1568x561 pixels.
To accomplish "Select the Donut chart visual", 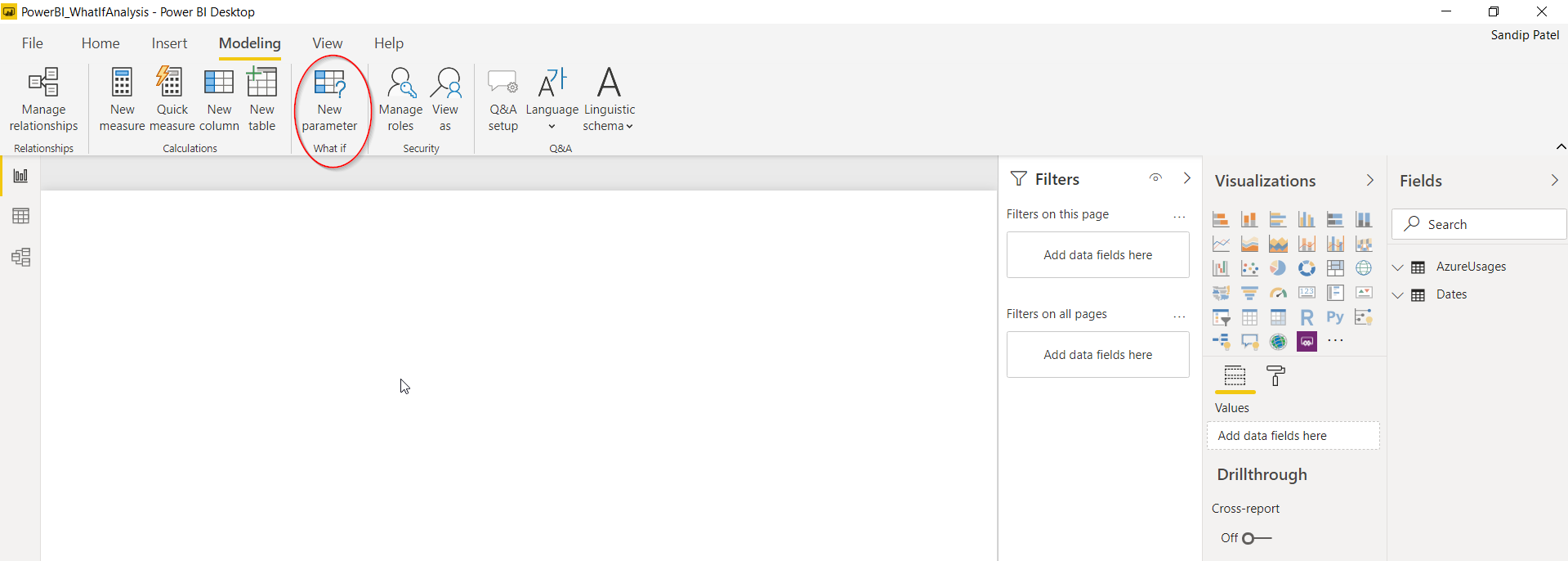I will 1307,268.
